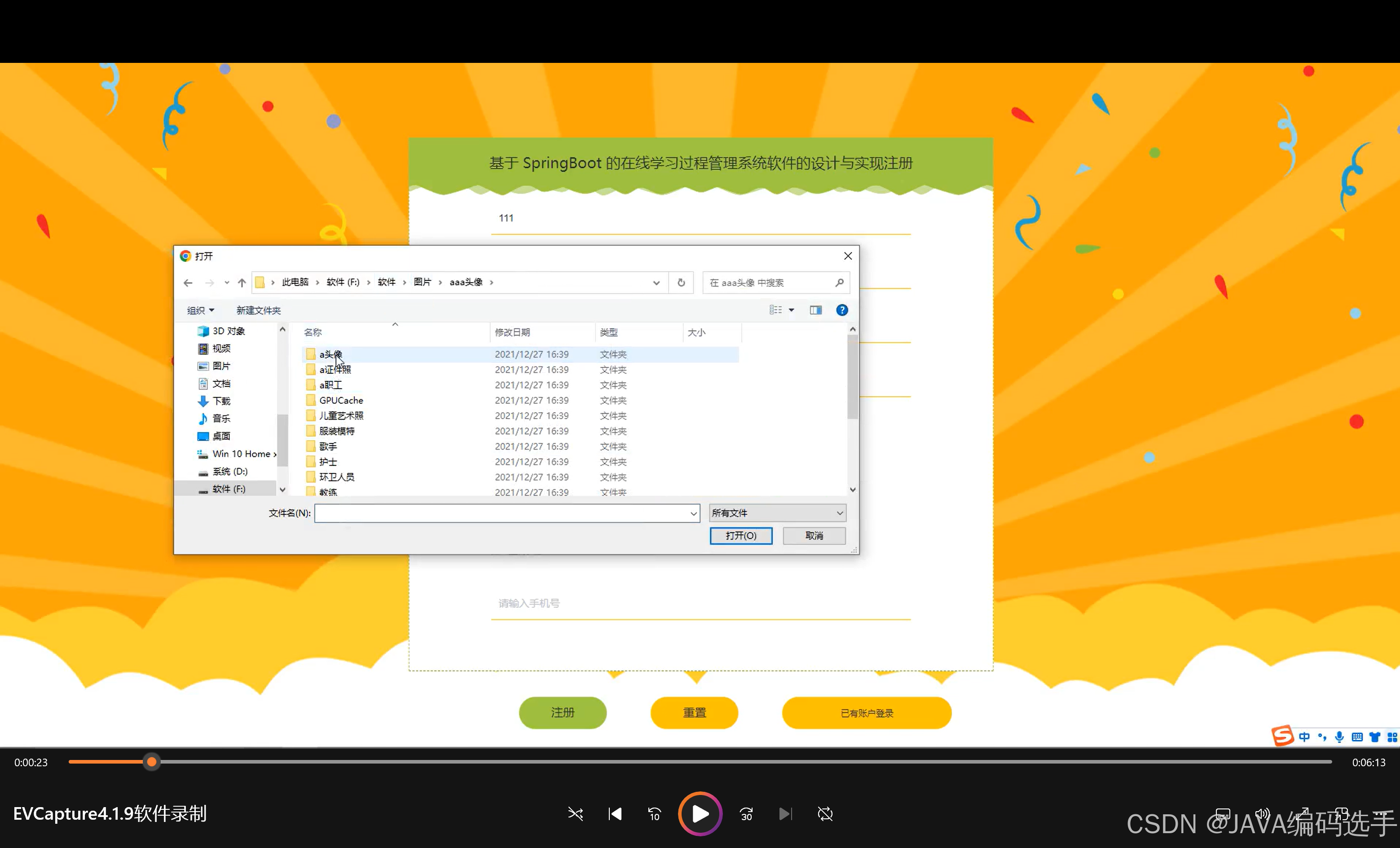Open the view layout icon in the dialog toolbar
This screenshot has height=848, width=1400.
pos(775,310)
